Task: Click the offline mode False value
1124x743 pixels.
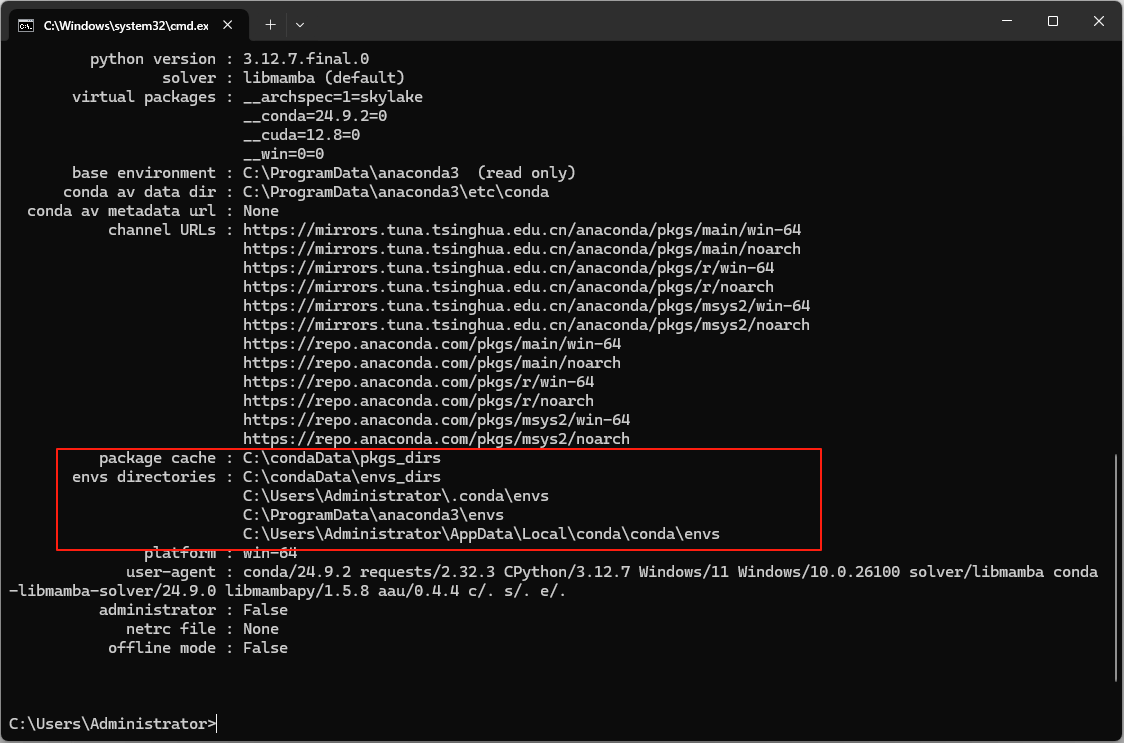Action: tap(265, 648)
